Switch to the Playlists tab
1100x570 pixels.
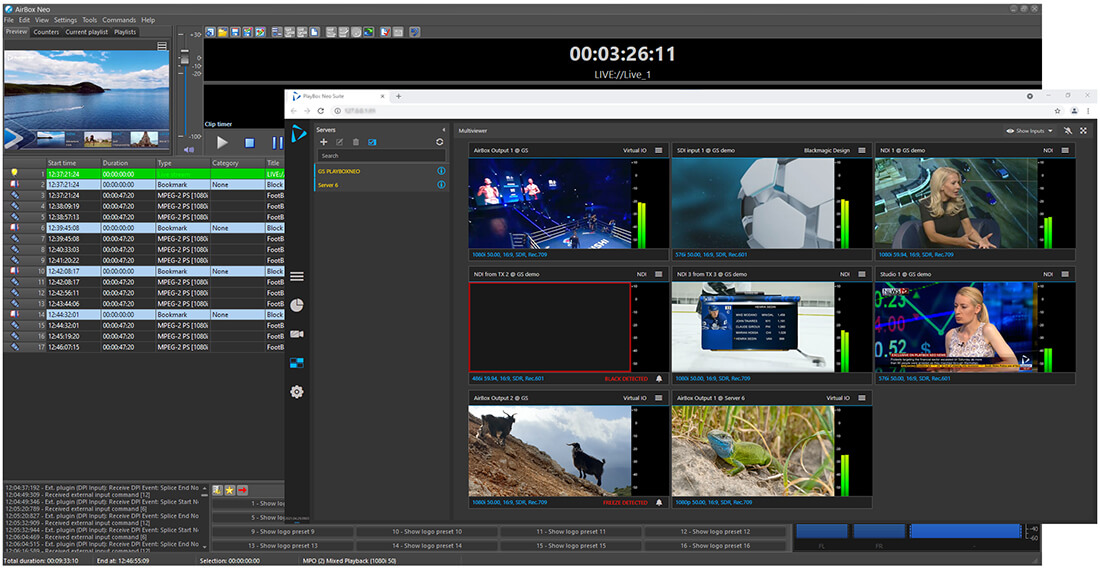[x=125, y=32]
